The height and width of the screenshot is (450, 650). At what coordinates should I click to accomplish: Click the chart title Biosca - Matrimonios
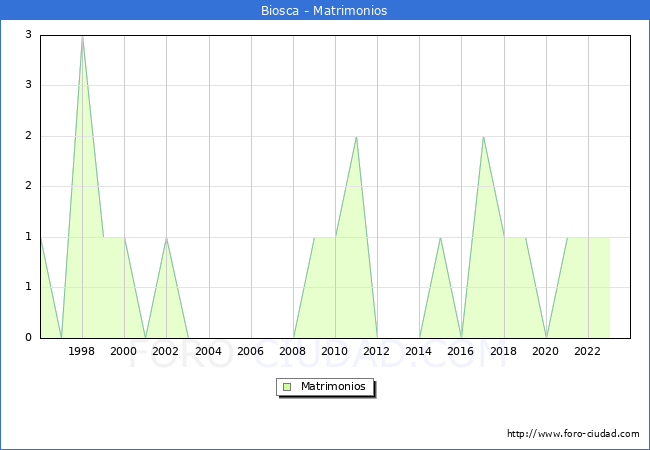click(x=325, y=11)
